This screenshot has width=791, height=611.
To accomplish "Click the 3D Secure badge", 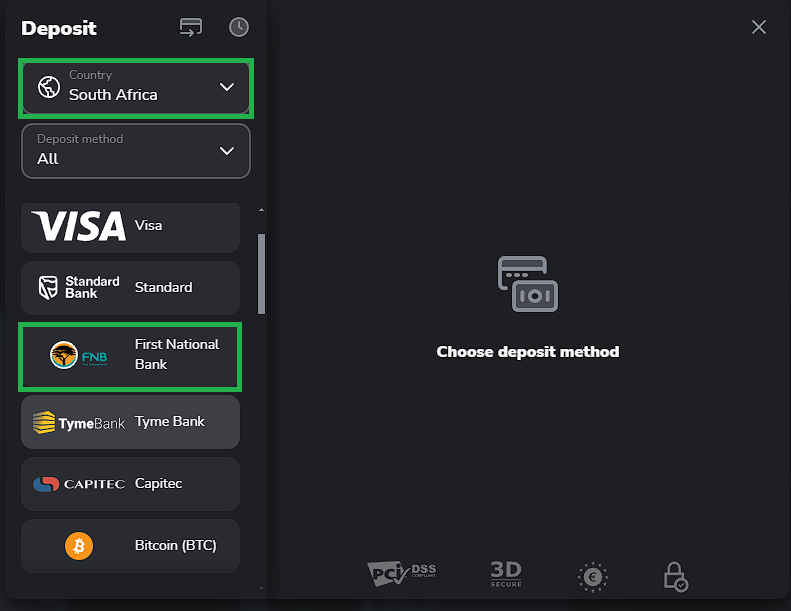I will [x=506, y=574].
